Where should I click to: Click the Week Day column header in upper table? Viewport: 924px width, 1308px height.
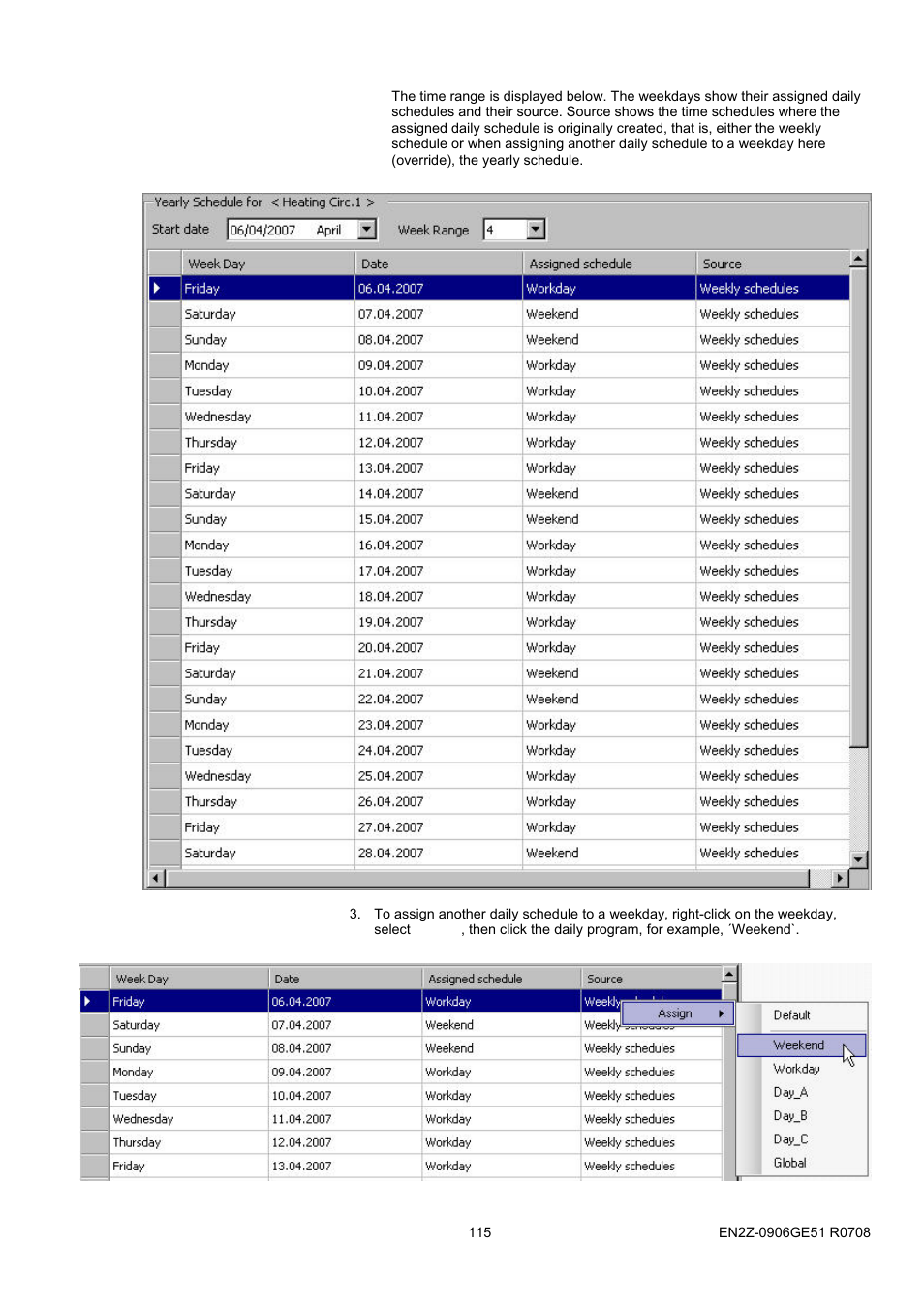(268, 264)
